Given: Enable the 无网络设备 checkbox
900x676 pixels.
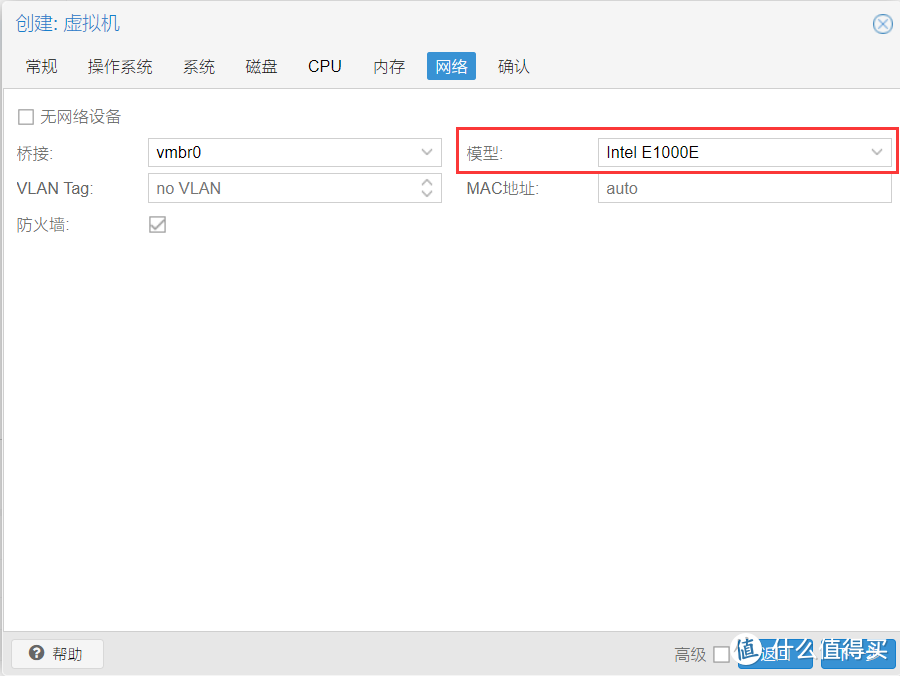Looking at the screenshot, I should point(26,117).
